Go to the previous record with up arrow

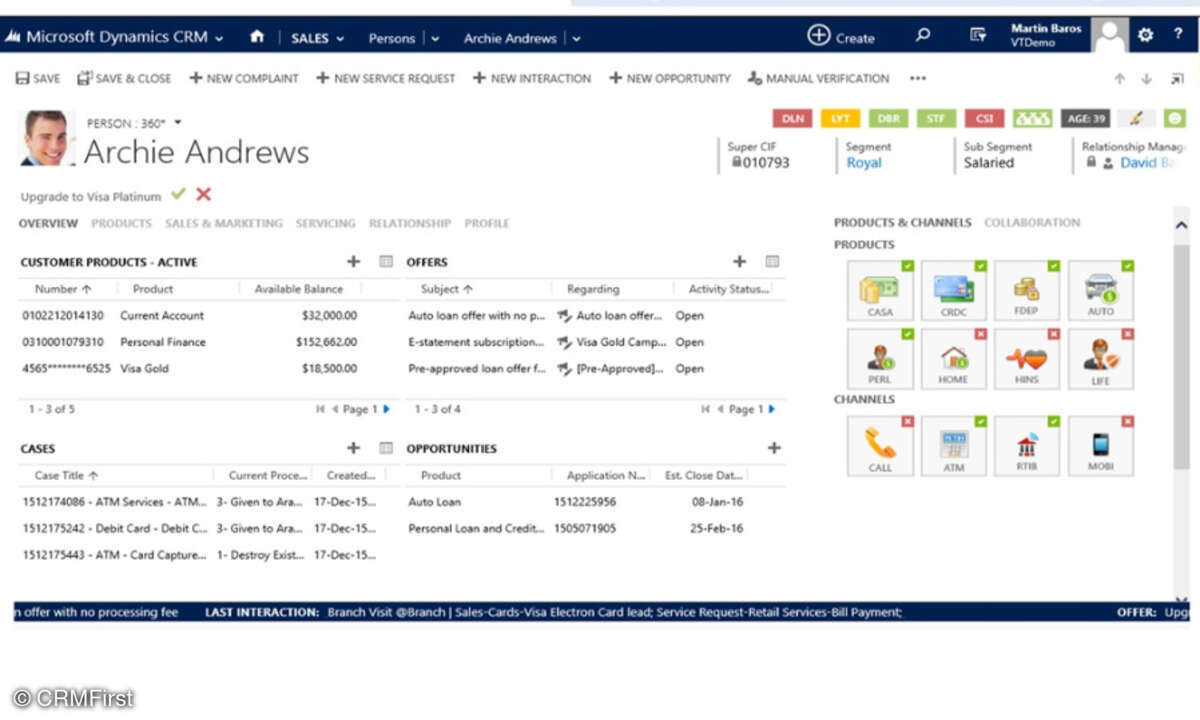[1120, 78]
